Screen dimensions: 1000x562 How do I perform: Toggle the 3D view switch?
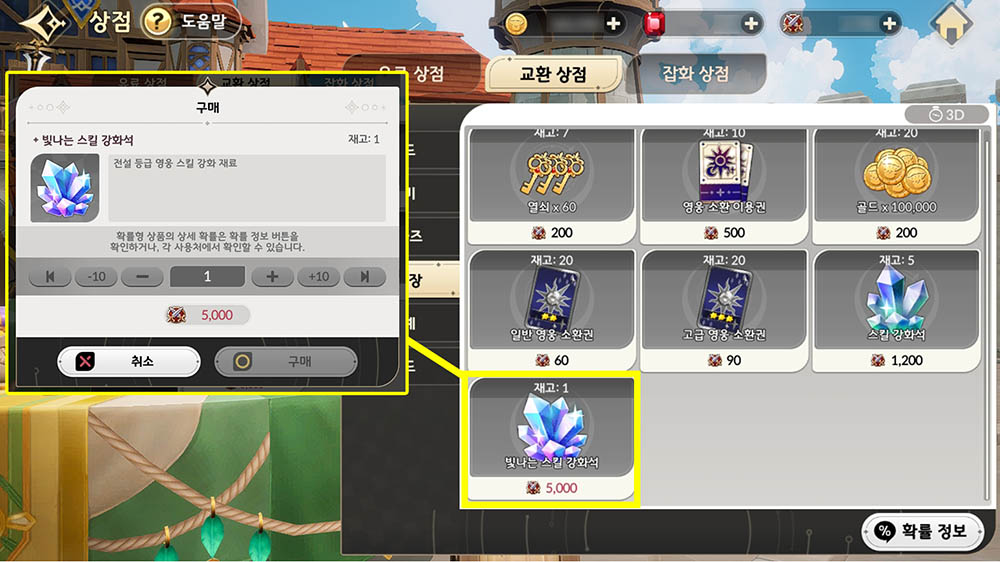946,114
